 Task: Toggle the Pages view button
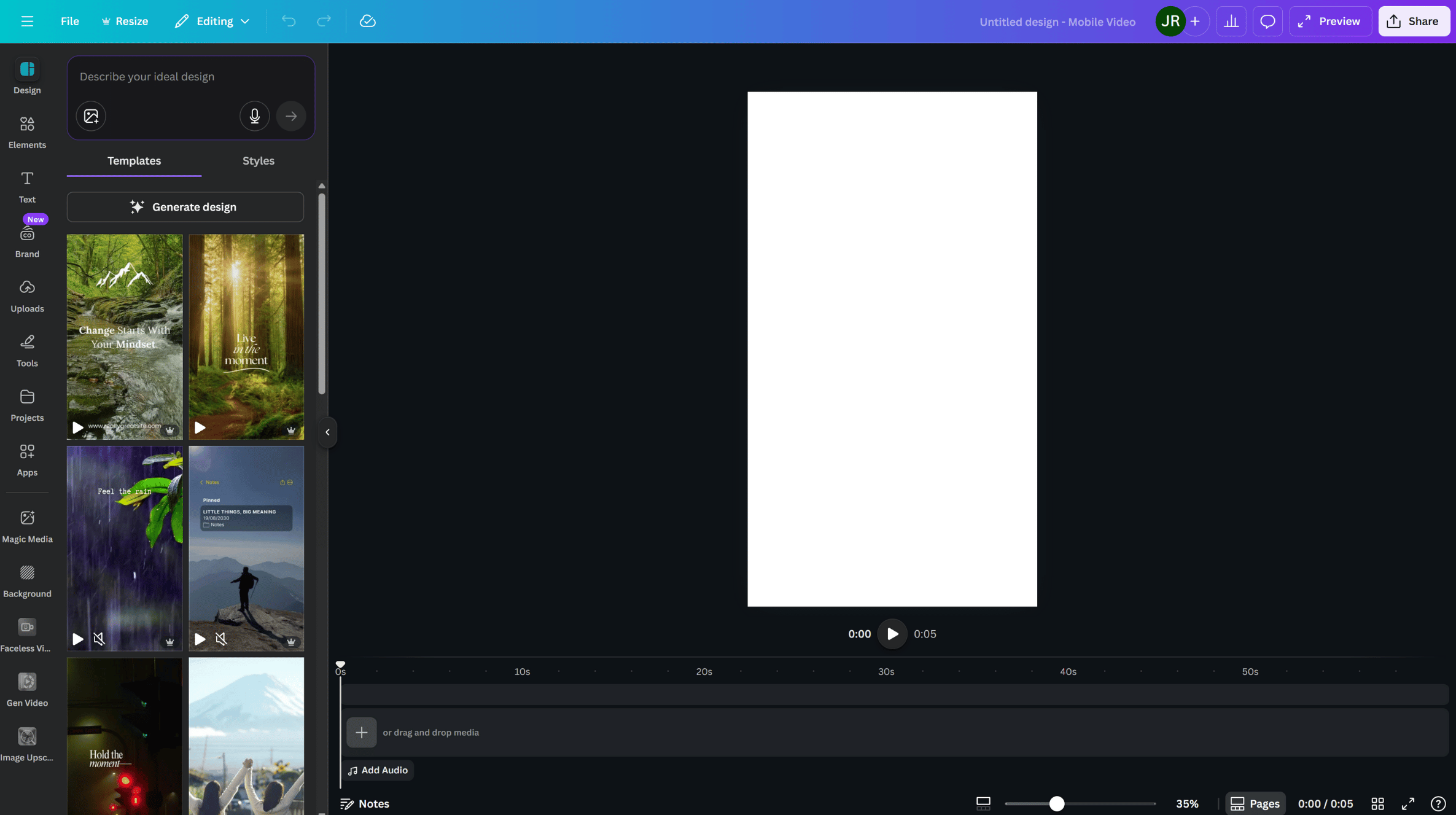(x=1255, y=803)
